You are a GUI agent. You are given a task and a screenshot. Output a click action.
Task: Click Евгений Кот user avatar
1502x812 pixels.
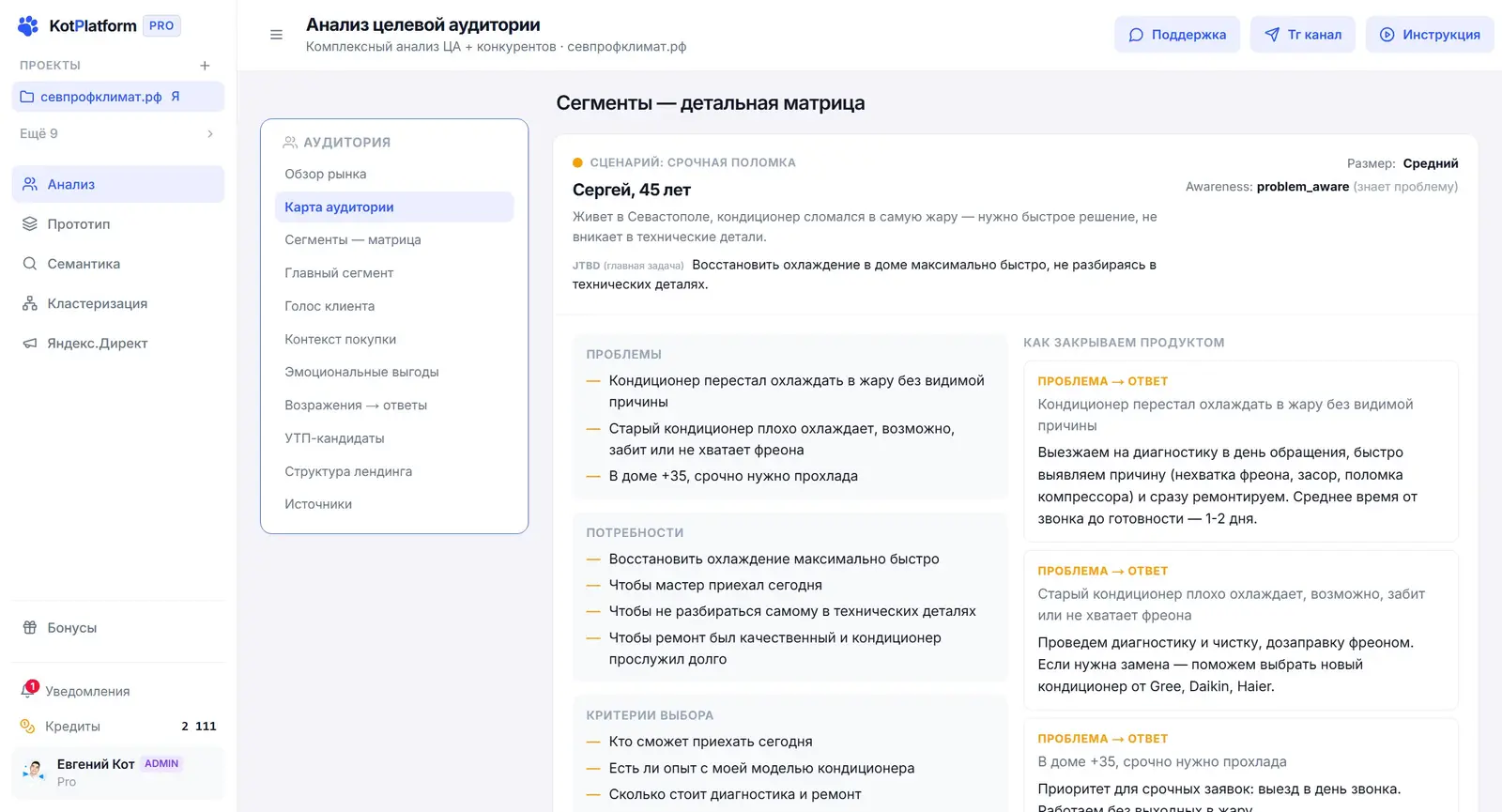[x=35, y=772]
